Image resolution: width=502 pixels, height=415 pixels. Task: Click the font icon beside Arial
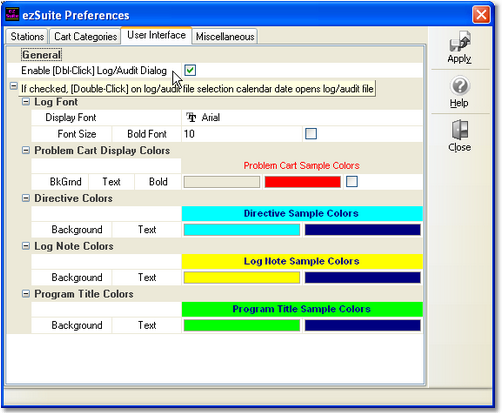(x=191, y=117)
